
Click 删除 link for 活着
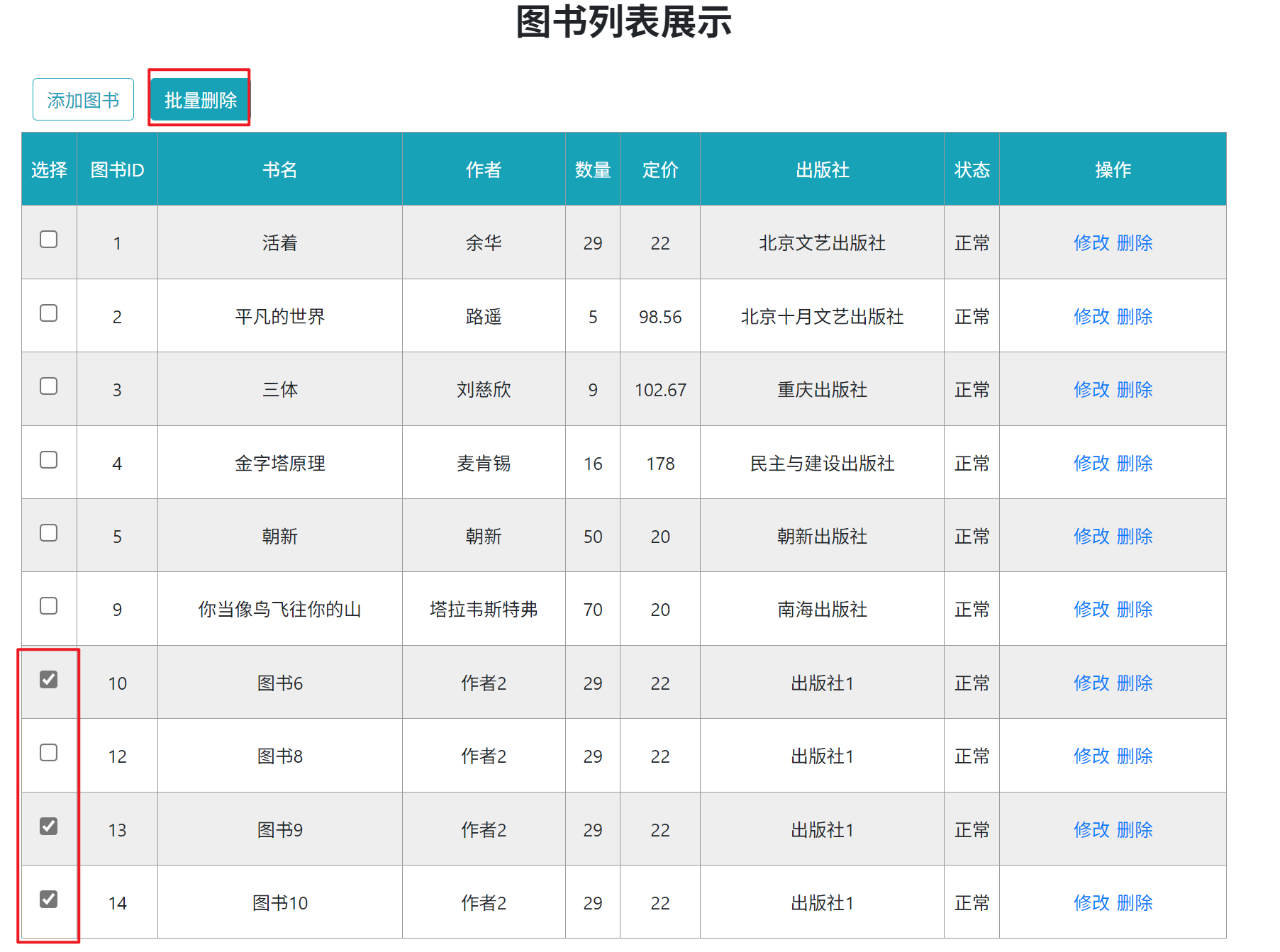(x=1135, y=243)
